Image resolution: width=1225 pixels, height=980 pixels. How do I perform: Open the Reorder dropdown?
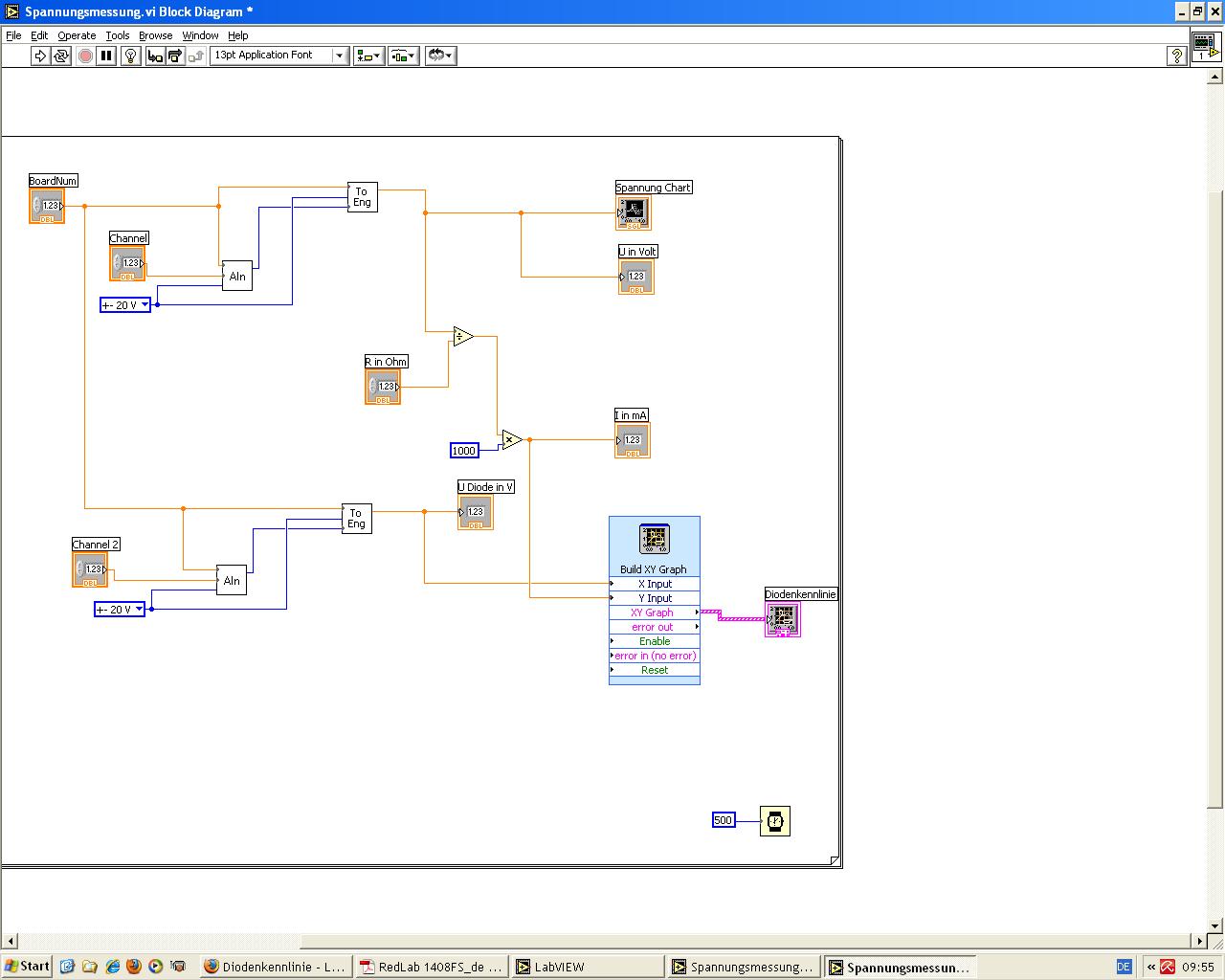click(x=440, y=56)
